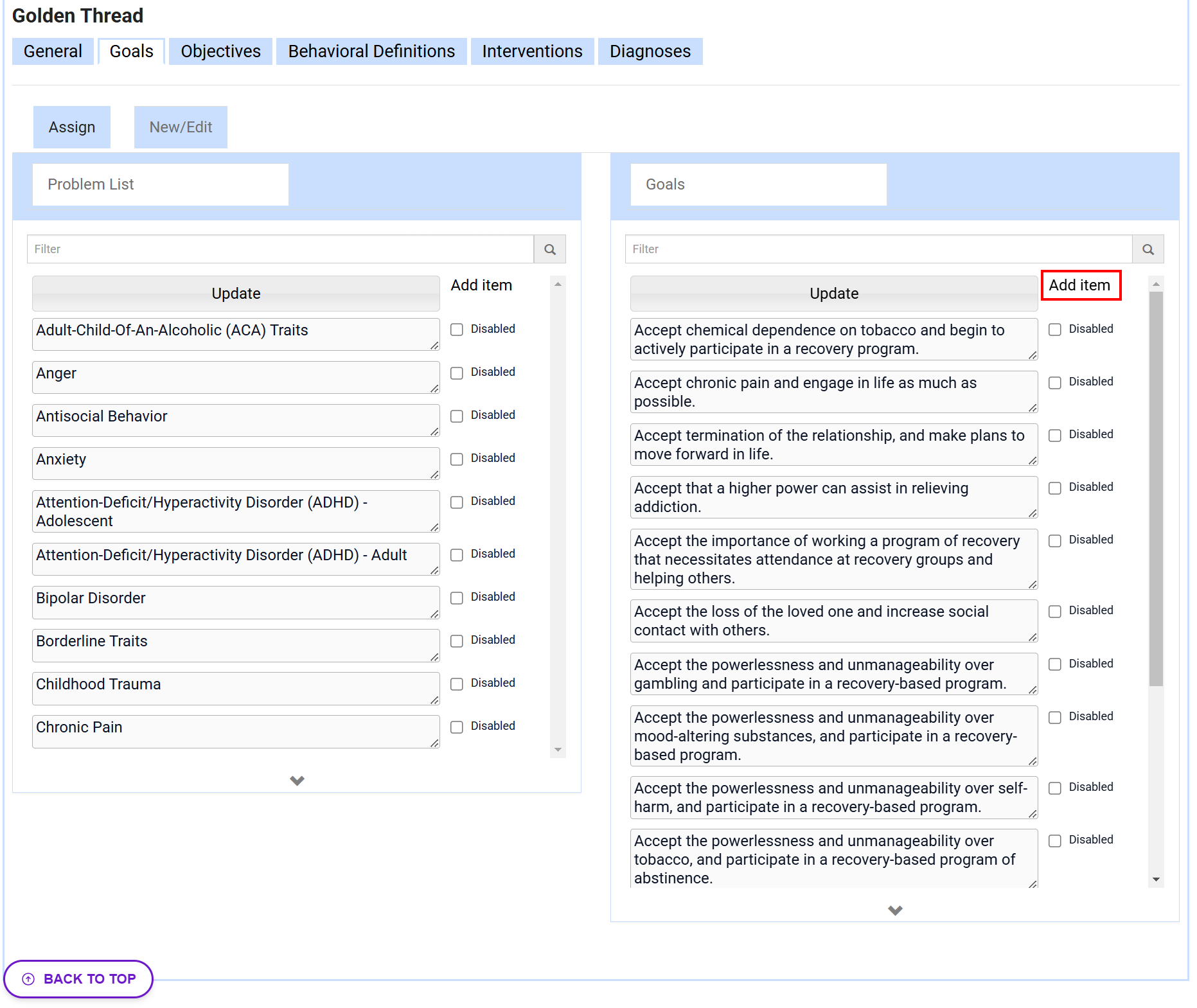Enable Disabled for the chronic pain goal
1197x1008 pixels.
tap(1055, 382)
